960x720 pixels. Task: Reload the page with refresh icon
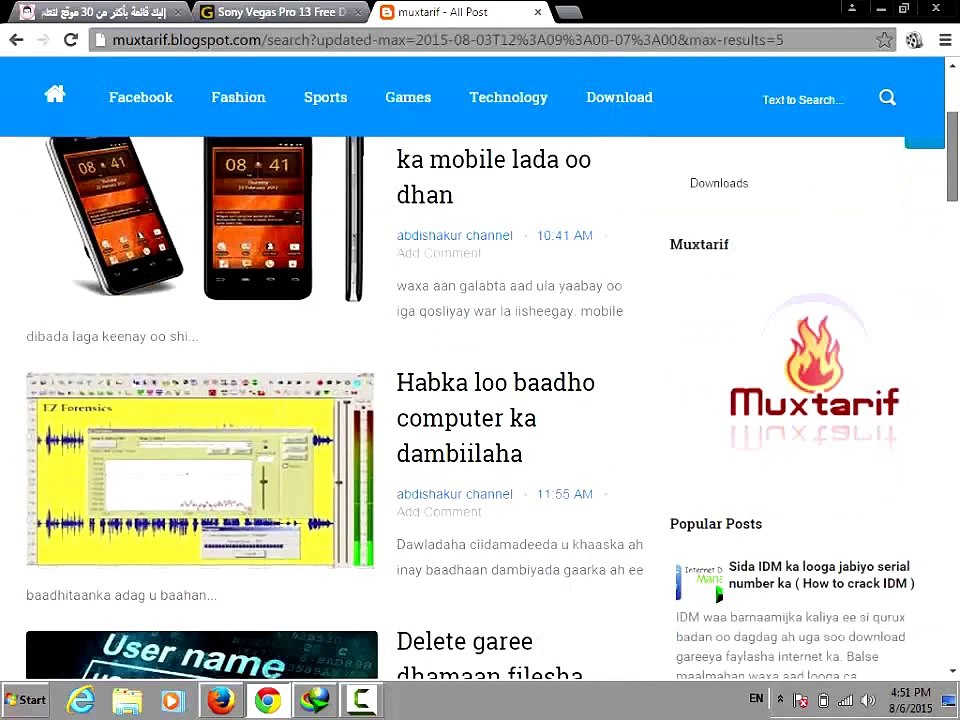point(71,40)
